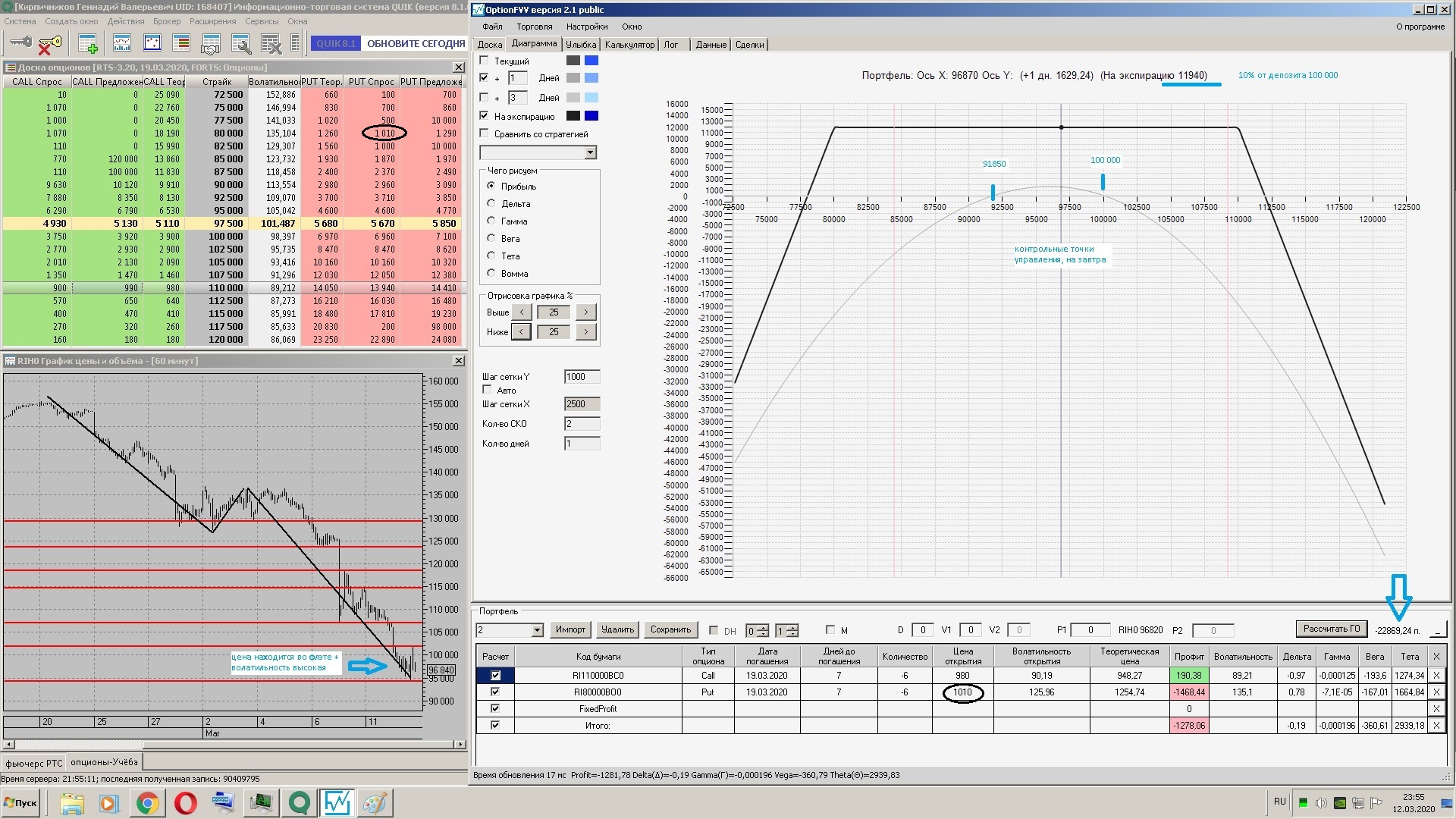Click the deals table icon with handshake

(211, 44)
